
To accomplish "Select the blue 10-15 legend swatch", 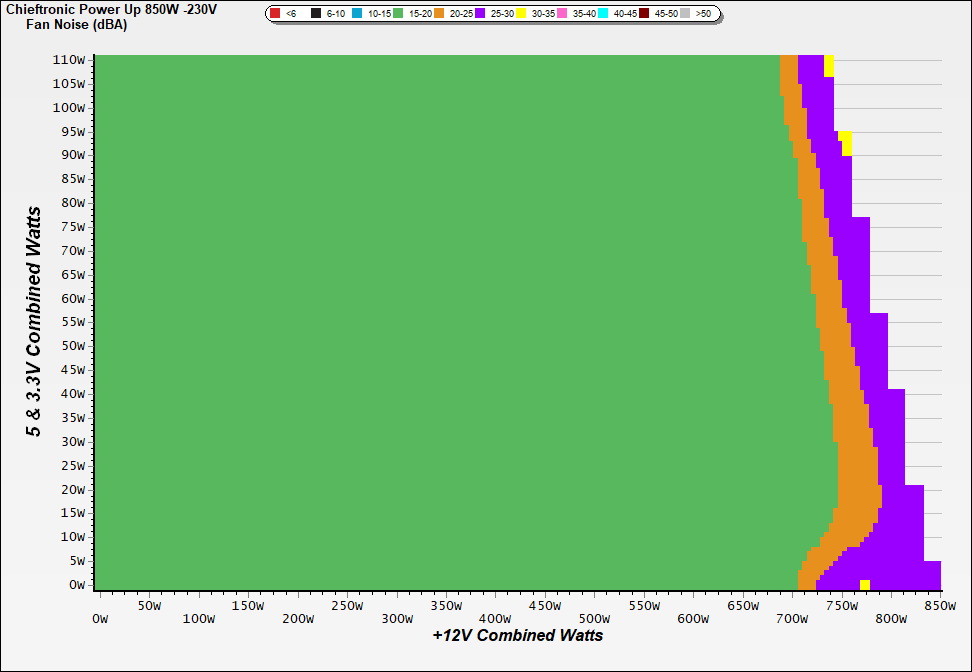I will click(357, 14).
